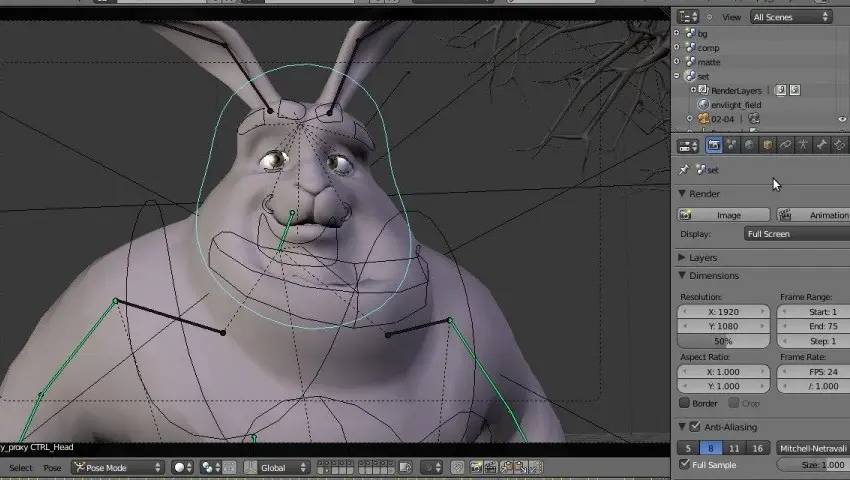Open the Armature data properties tab icon
The height and width of the screenshot is (480, 850).
point(803,145)
